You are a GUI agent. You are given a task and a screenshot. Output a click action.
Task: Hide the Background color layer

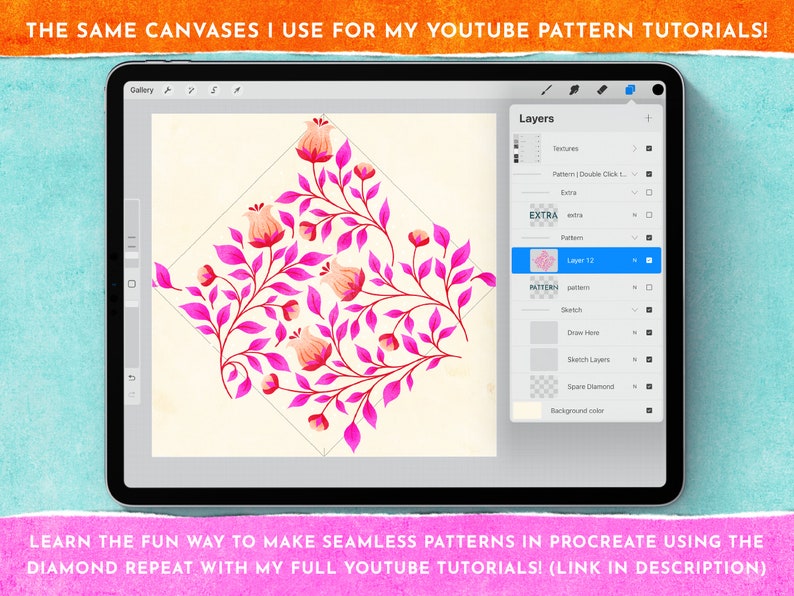tap(649, 411)
